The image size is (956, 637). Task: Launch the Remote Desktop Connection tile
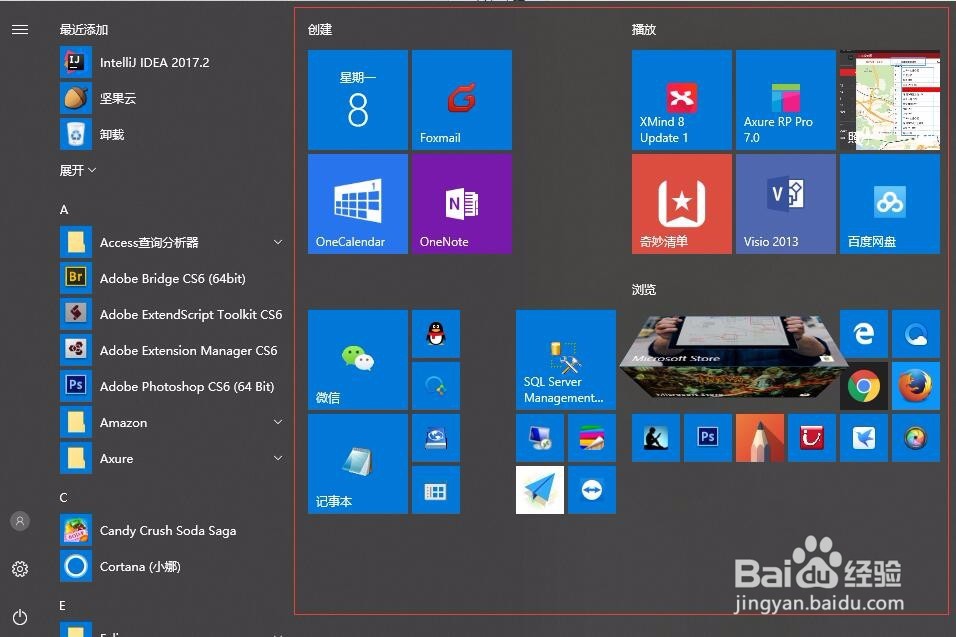pyautogui.click(x=540, y=438)
